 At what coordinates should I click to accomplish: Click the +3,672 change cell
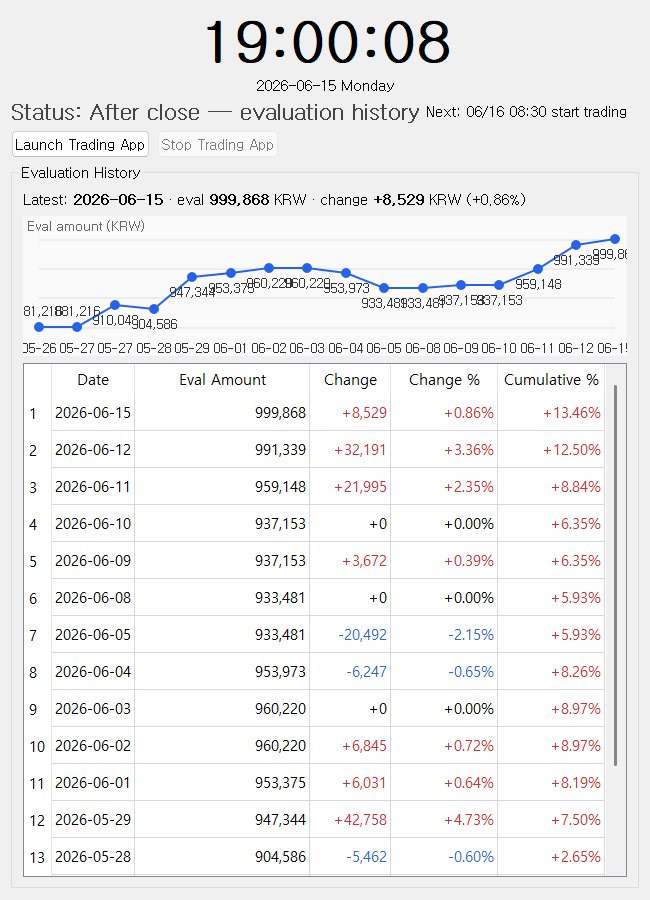click(350, 561)
